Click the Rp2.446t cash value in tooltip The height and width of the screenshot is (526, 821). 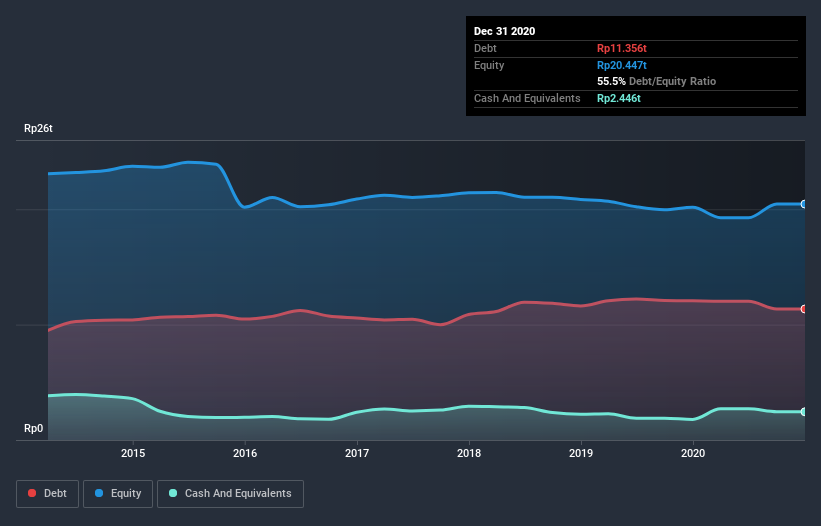[x=618, y=98]
